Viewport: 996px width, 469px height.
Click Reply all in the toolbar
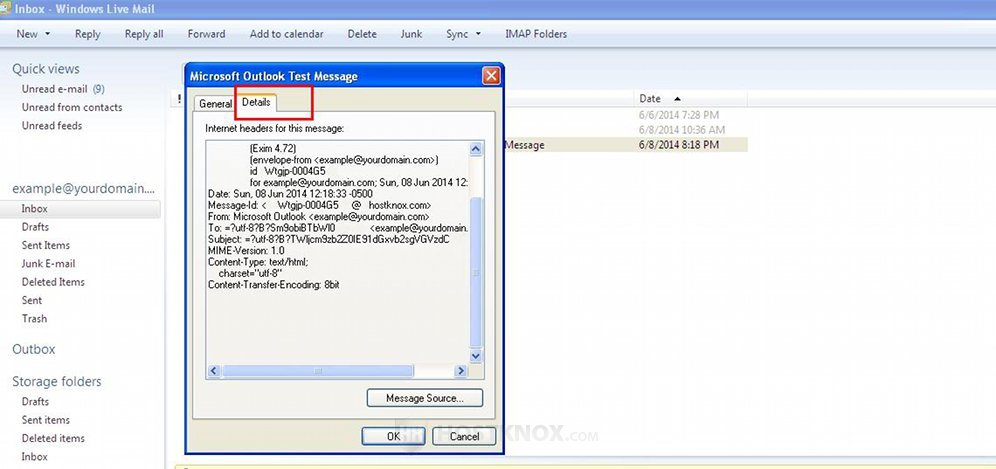pyautogui.click(x=144, y=34)
